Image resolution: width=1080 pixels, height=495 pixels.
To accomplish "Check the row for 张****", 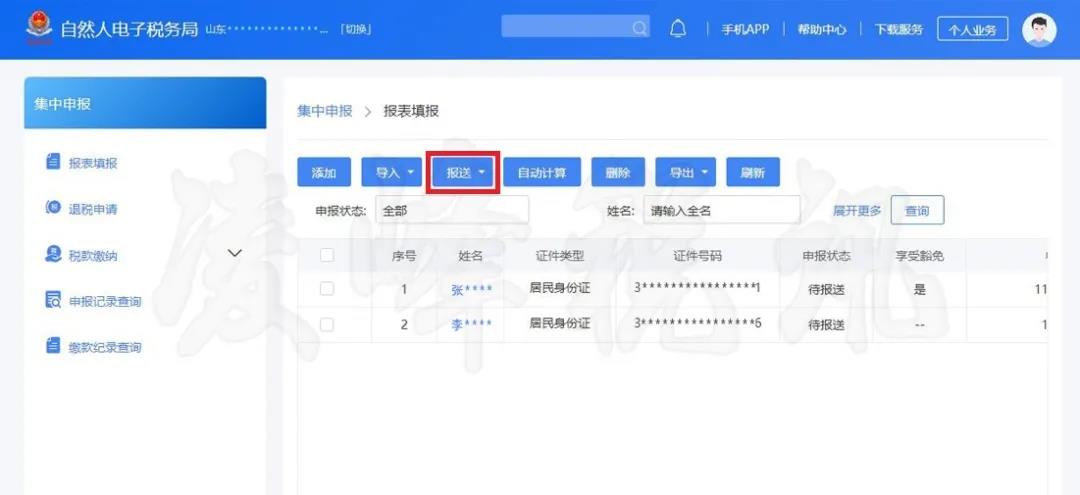I will pyautogui.click(x=326, y=289).
